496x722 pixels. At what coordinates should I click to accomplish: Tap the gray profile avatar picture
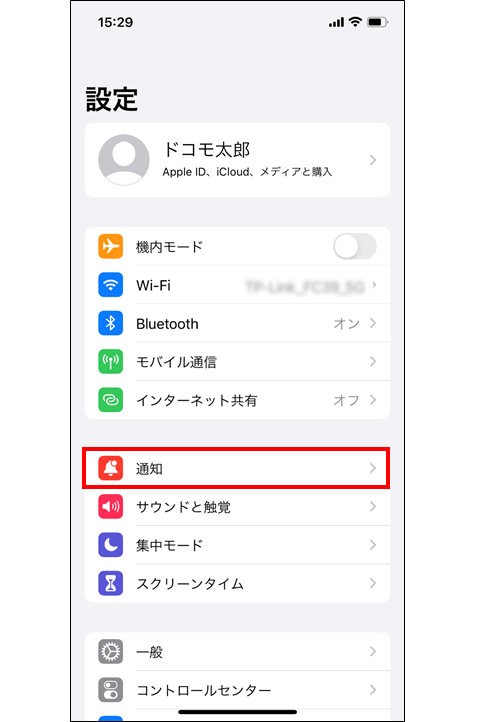coord(124,160)
